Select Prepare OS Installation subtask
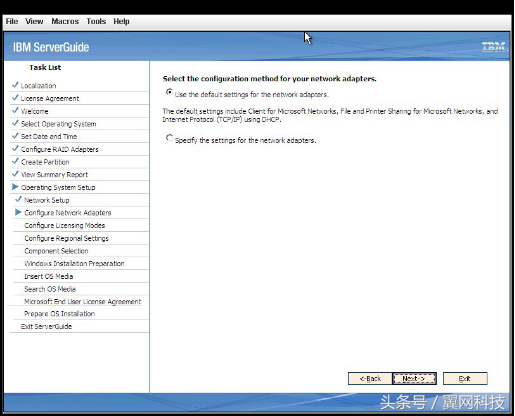This screenshot has height=416, width=515. pos(60,314)
